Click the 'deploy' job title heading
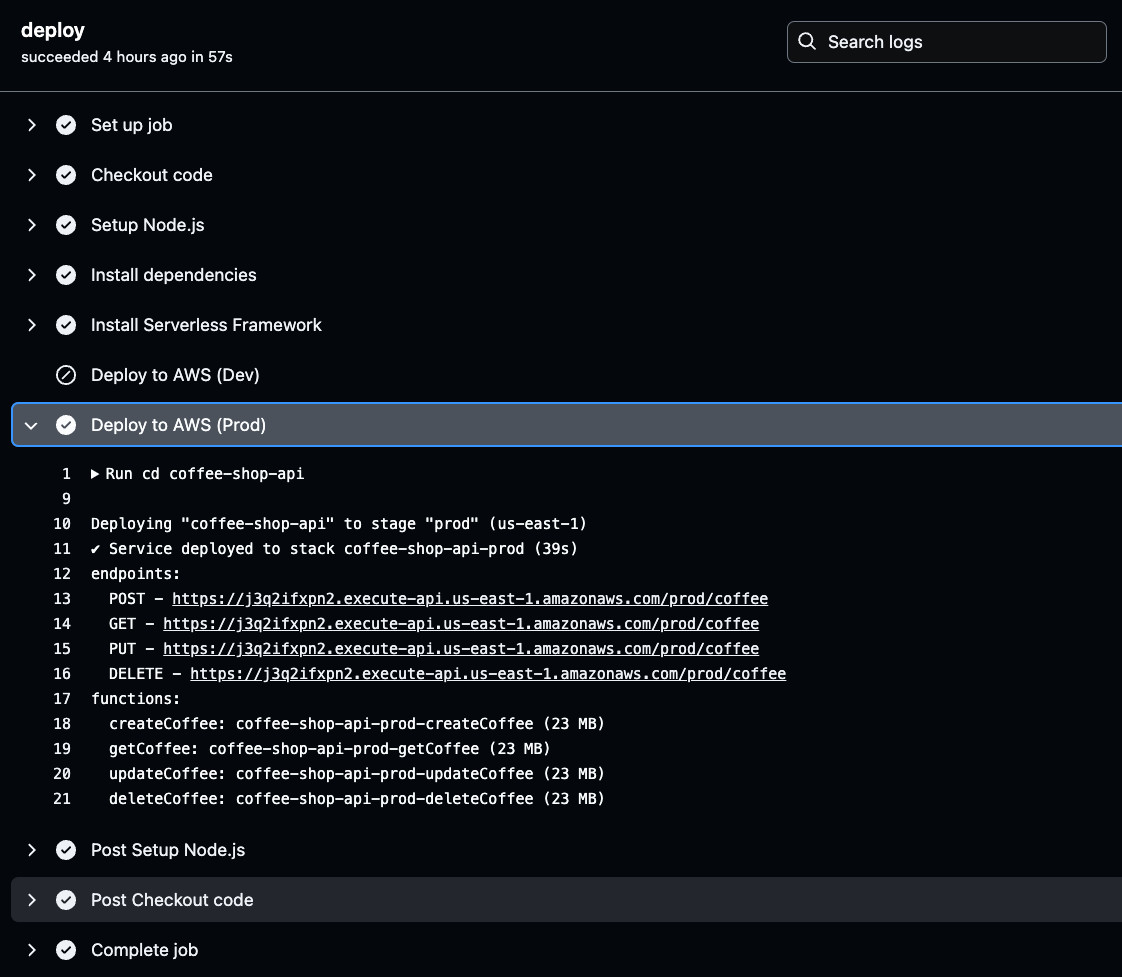This screenshot has height=977, width=1122. coord(53,31)
